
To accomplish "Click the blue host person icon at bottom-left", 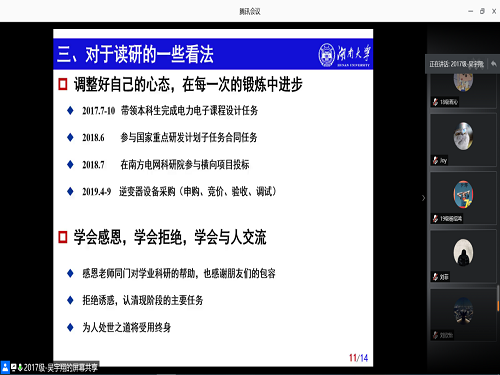I will tap(5, 367).
